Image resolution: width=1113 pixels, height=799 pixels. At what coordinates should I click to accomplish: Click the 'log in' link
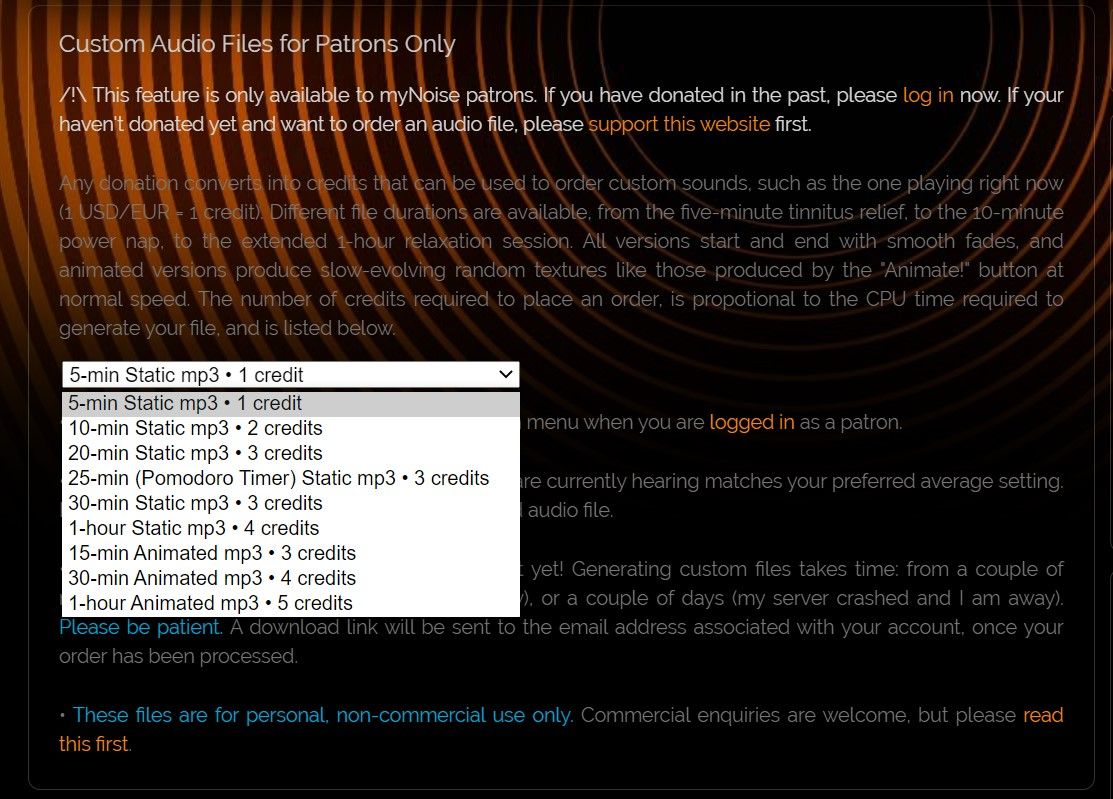pos(928,96)
